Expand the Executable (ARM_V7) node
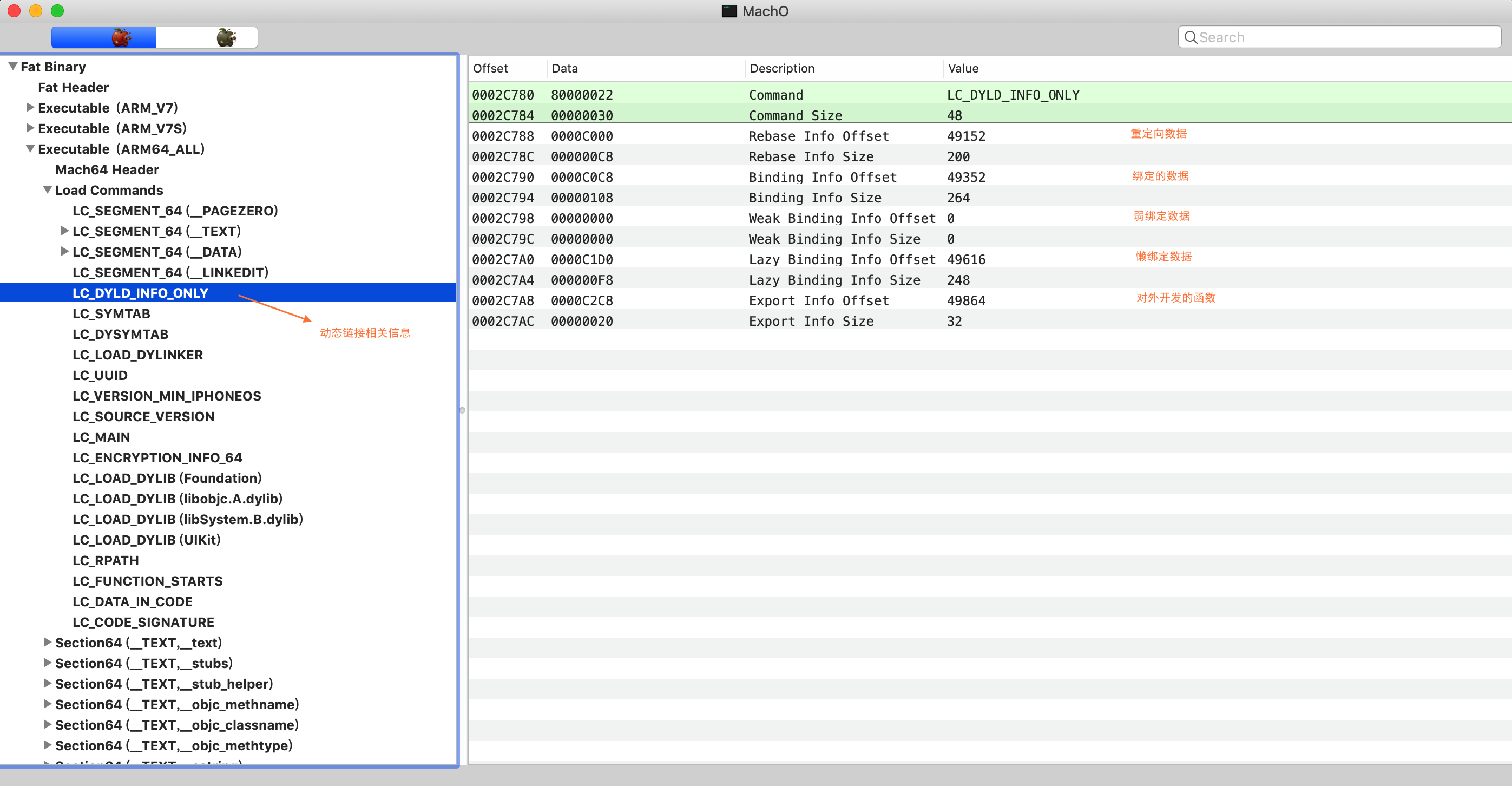Screen dimensions: 1512x786 pyautogui.click(x=30, y=107)
